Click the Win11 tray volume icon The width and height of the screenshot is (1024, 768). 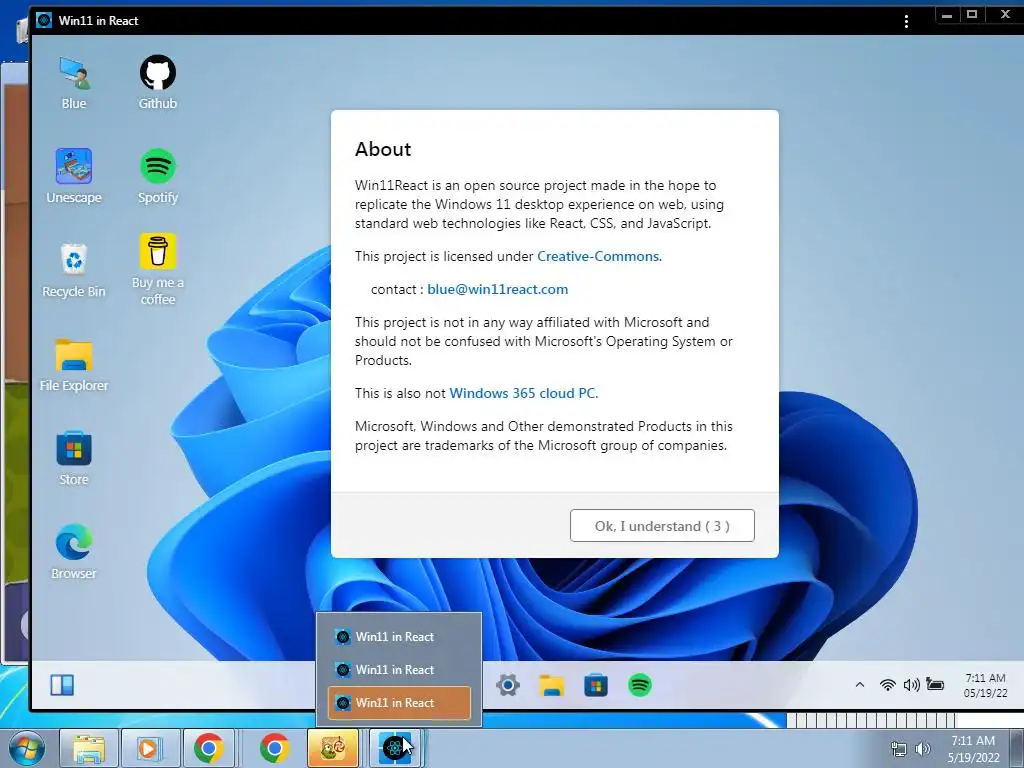pos(911,685)
